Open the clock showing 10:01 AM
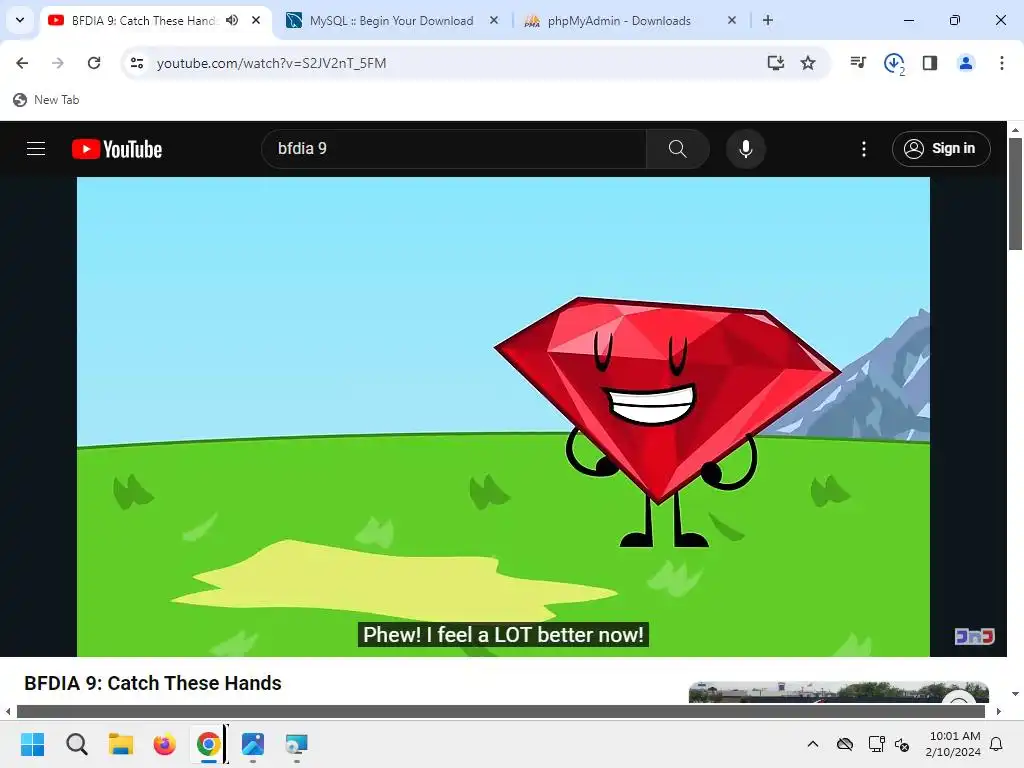Viewport: 1024px width, 768px height. pos(953,744)
